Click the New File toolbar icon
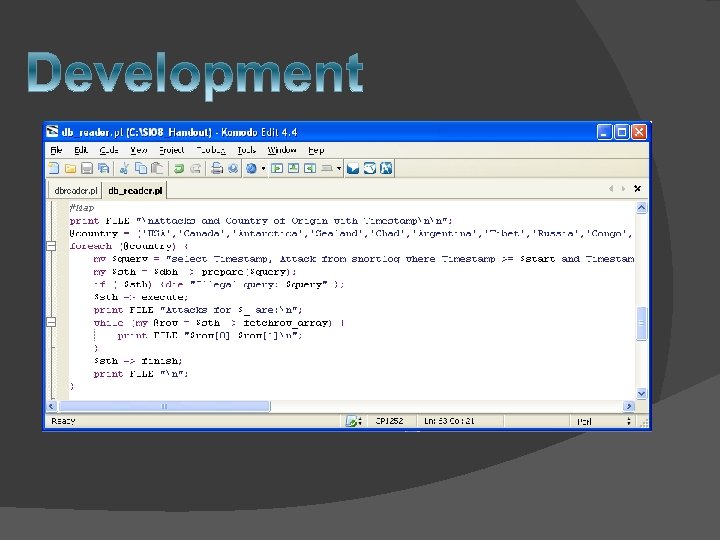The image size is (720, 540). 54,169
